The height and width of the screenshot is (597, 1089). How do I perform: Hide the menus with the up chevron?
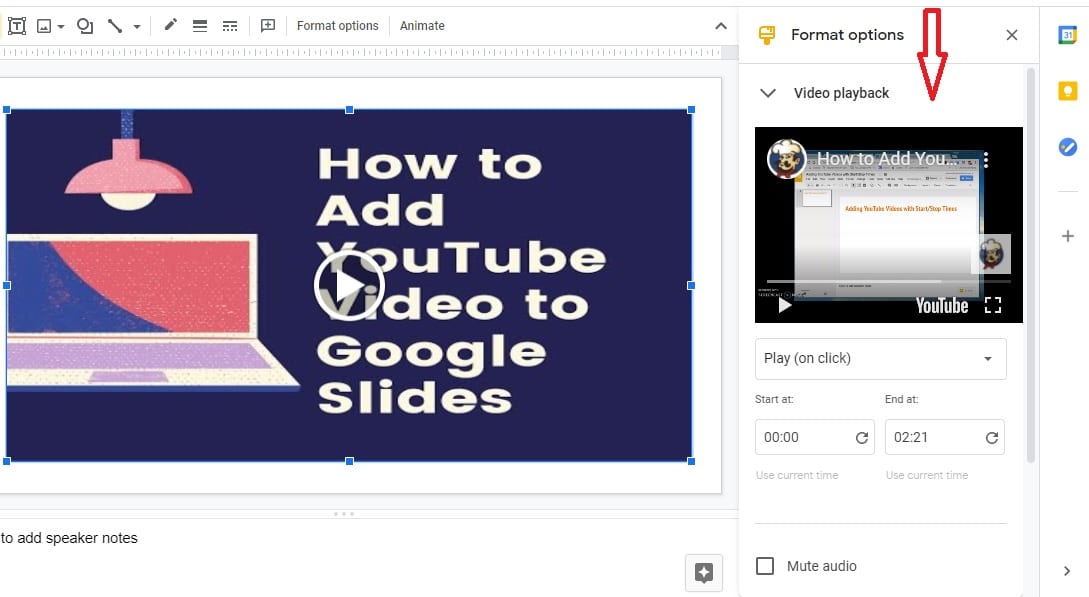click(x=721, y=26)
